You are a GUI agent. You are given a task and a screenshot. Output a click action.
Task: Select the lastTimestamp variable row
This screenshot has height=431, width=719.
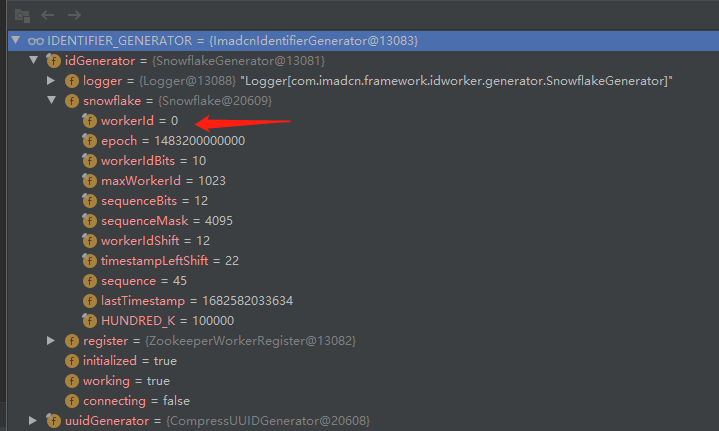pyautogui.click(x=196, y=300)
